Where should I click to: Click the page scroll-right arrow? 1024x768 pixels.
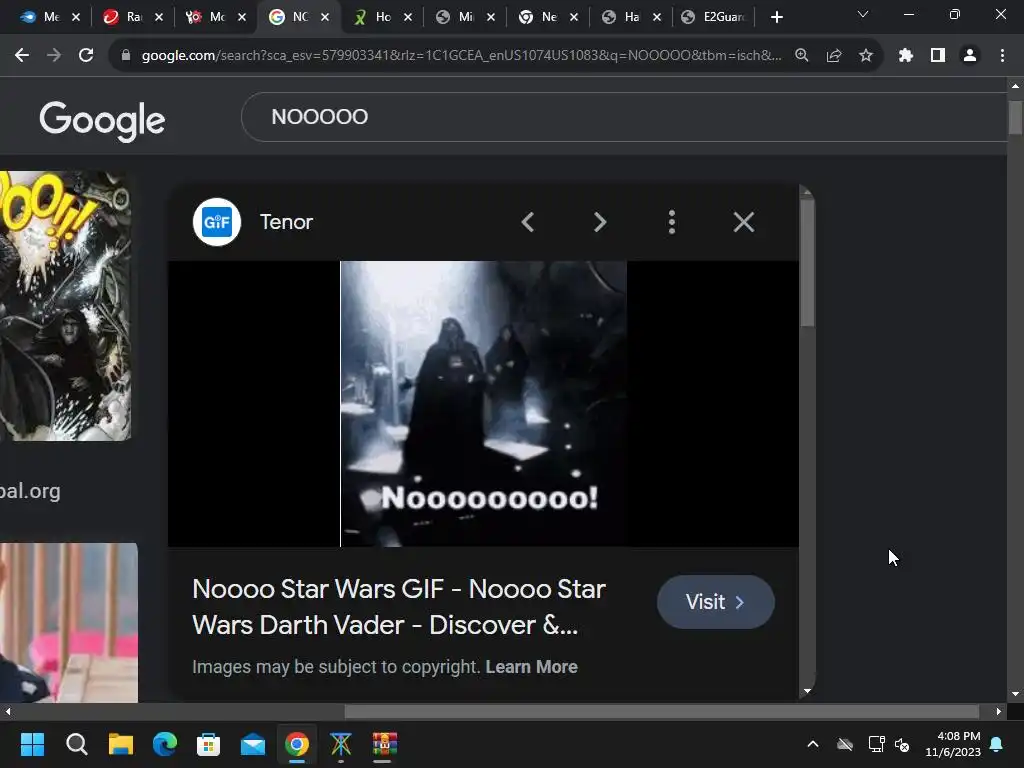pos(999,712)
